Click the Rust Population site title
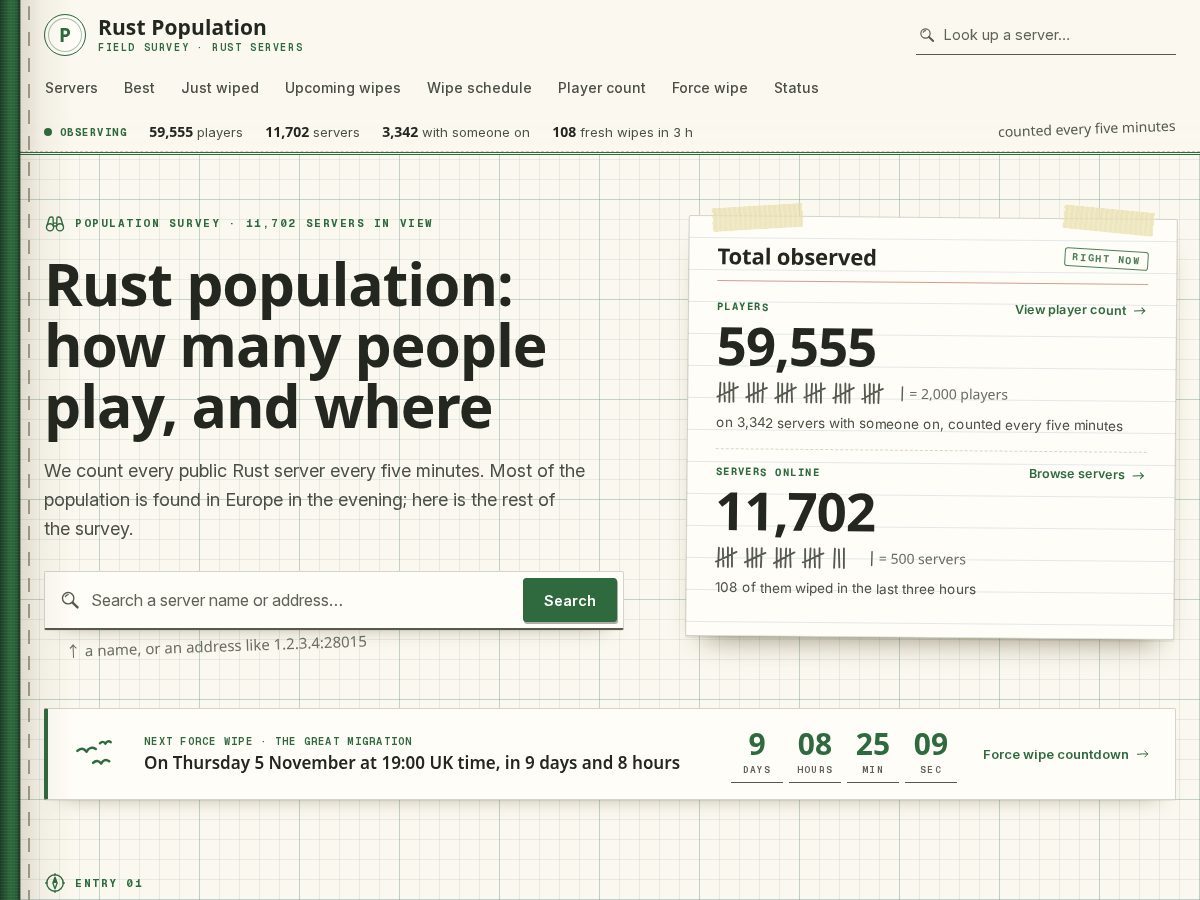The image size is (1200, 900). (182, 28)
